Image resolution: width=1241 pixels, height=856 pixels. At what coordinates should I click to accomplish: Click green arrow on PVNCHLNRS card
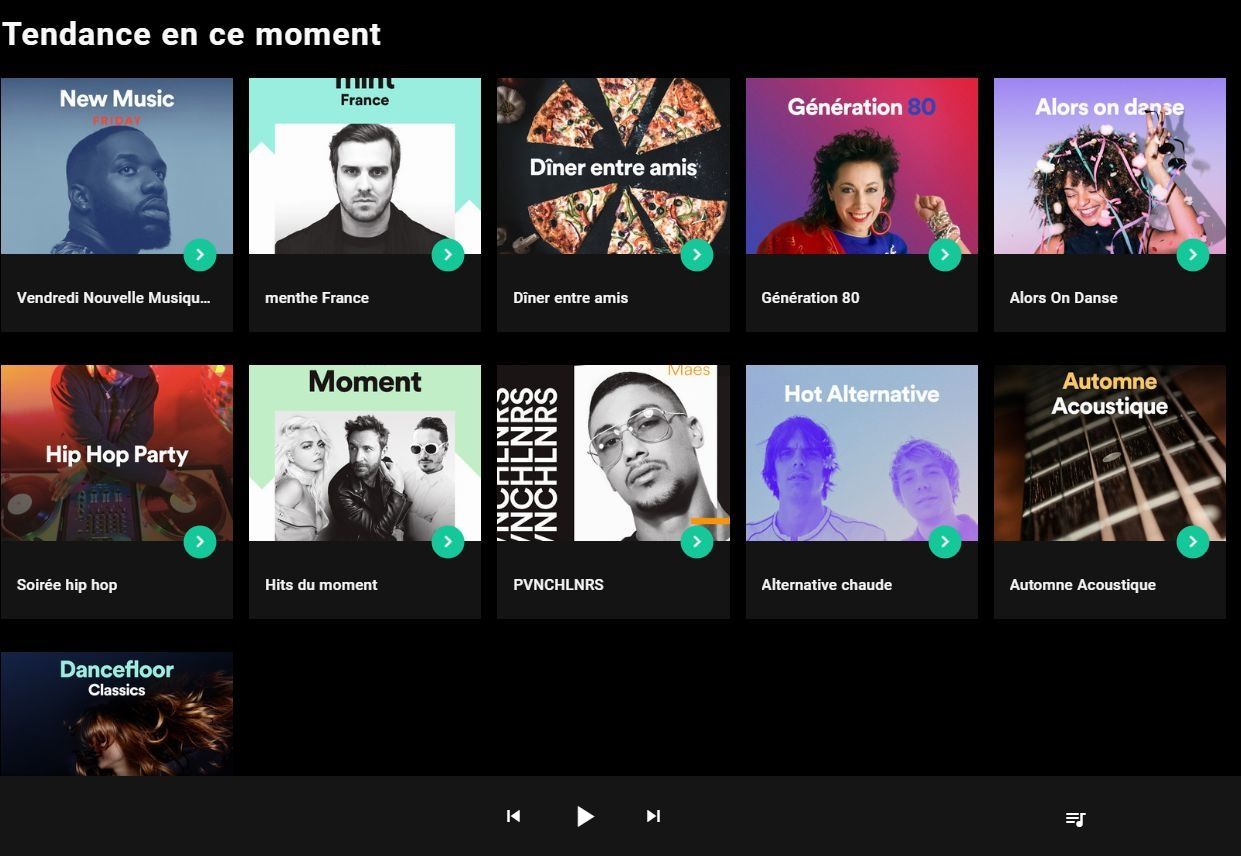tap(697, 542)
